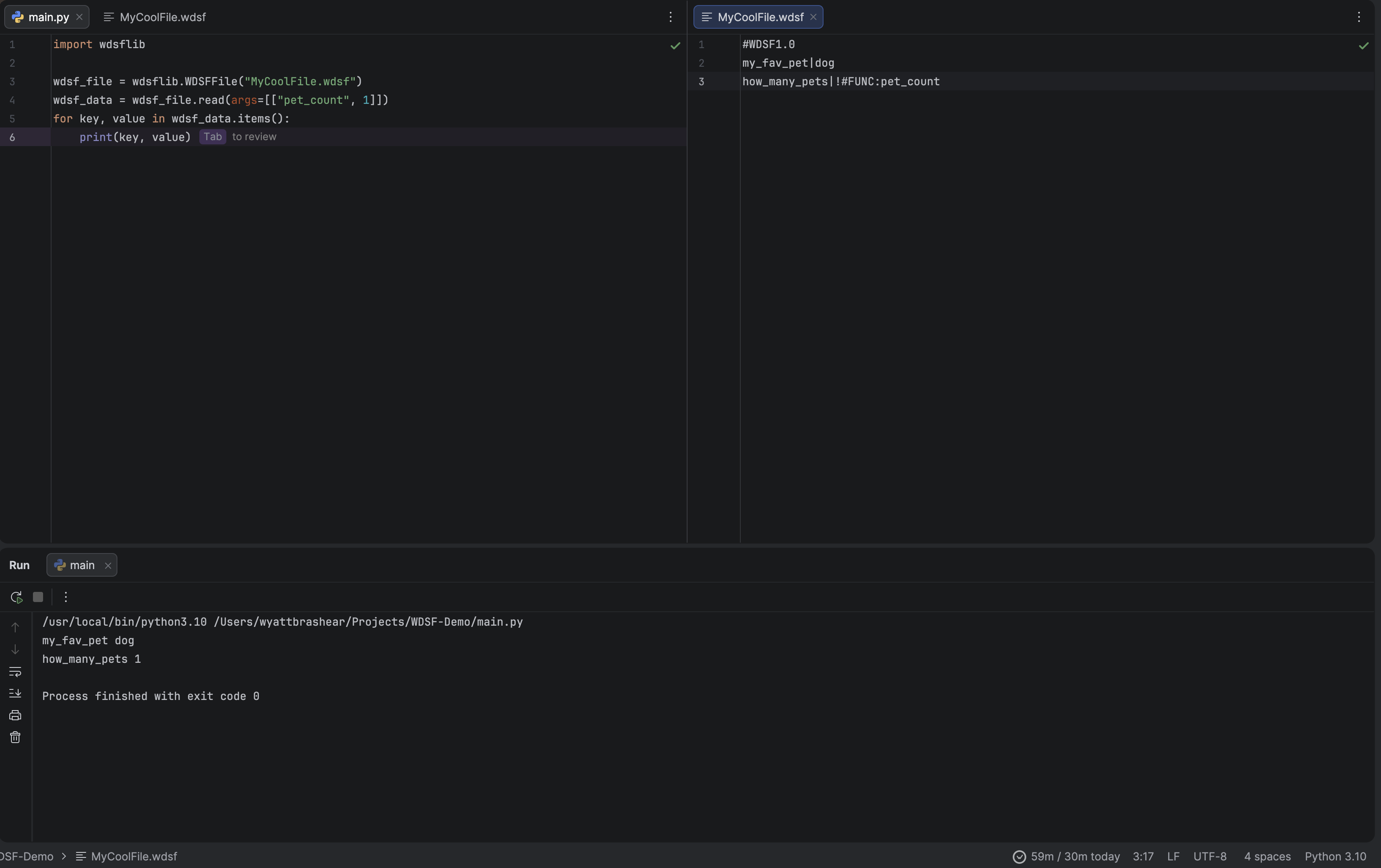Open more run toolbar options

tap(66, 597)
